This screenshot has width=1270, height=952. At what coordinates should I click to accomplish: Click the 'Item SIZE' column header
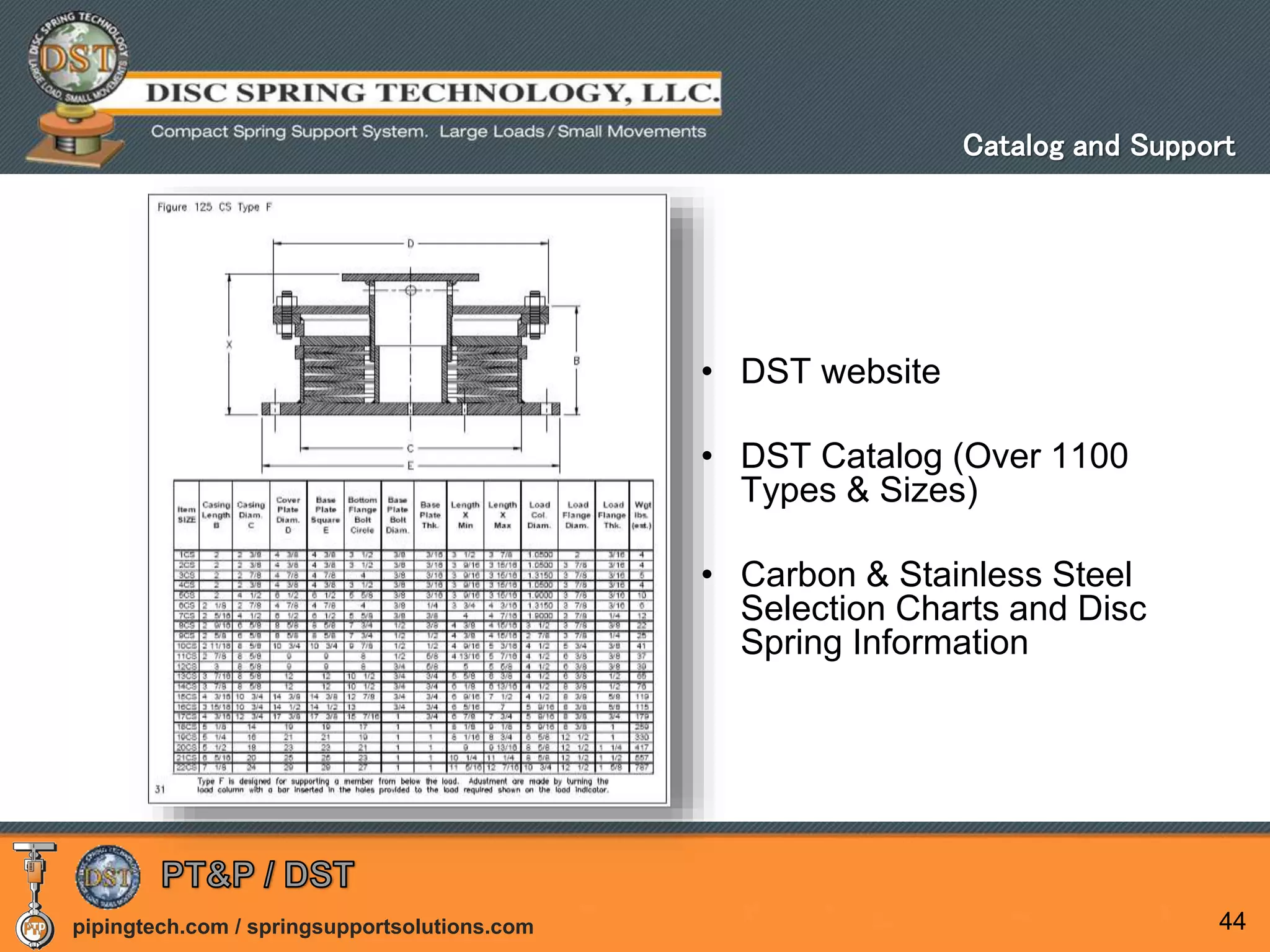click(187, 514)
